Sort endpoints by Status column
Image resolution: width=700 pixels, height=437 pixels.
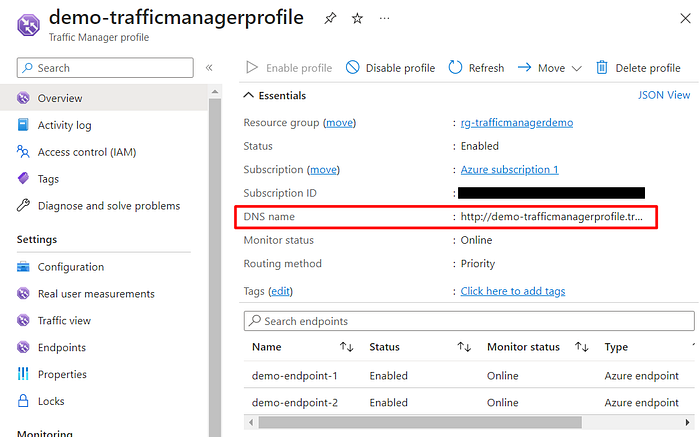pyautogui.click(x=464, y=347)
